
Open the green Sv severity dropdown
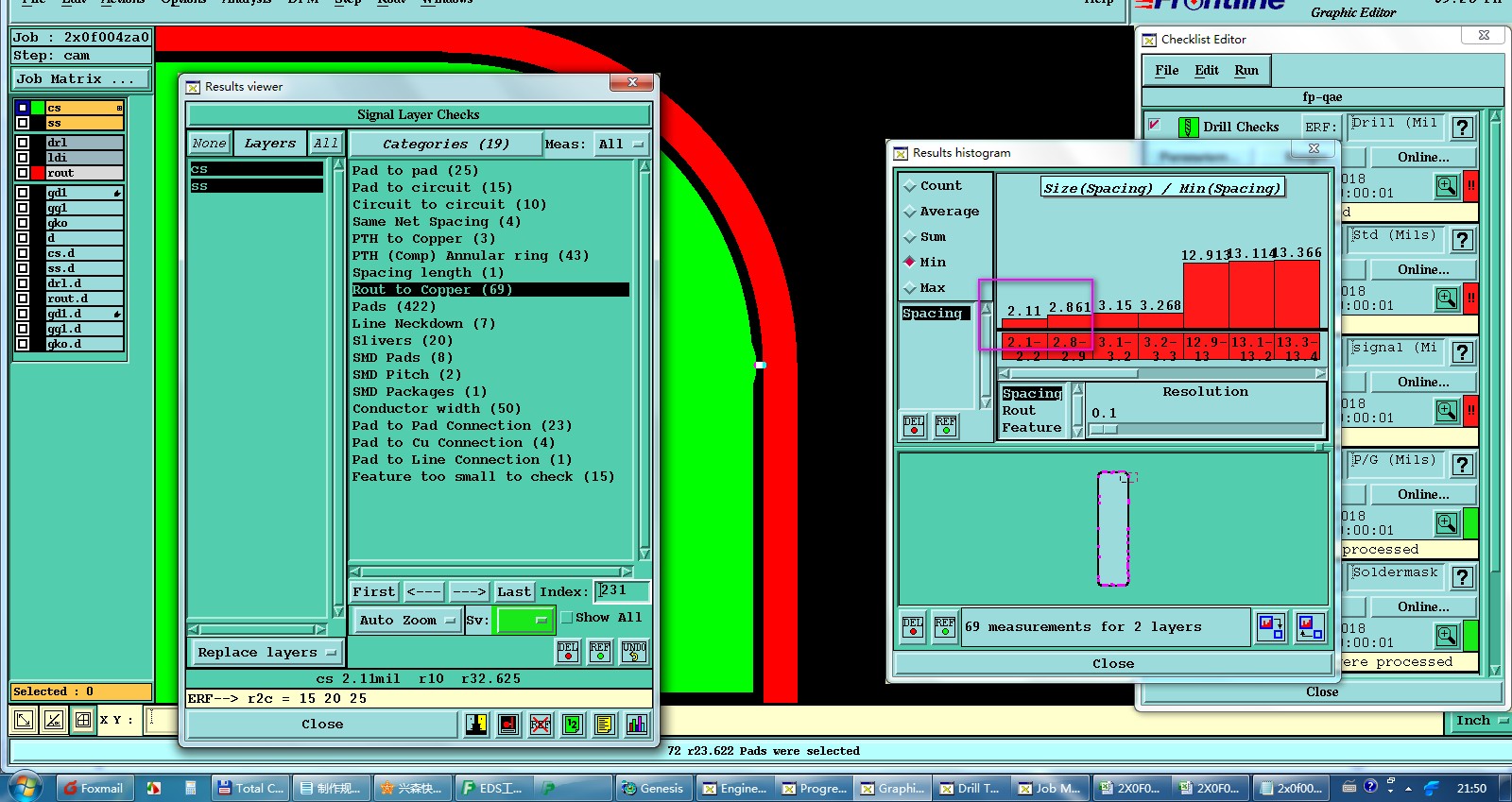click(x=525, y=621)
